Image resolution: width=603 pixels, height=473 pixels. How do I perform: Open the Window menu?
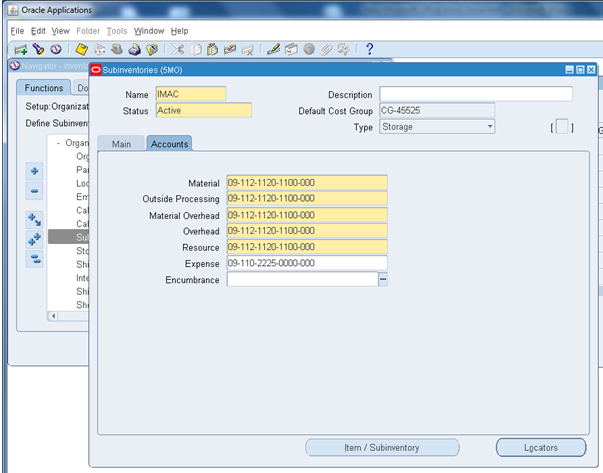[x=149, y=31]
